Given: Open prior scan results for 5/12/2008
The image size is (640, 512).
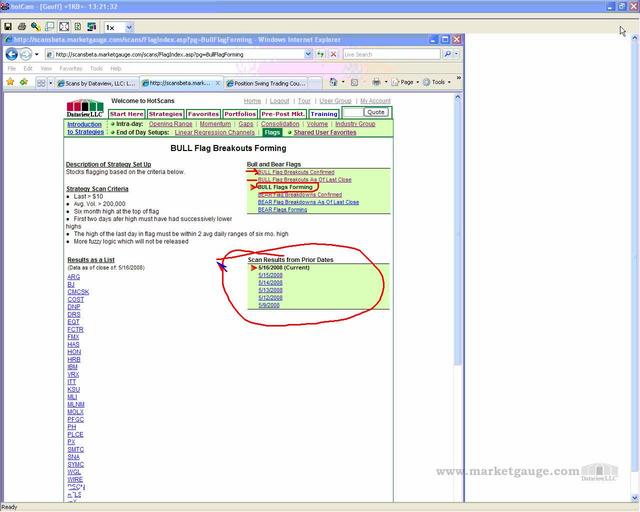Looking at the screenshot, I should (x=270, y=298).
